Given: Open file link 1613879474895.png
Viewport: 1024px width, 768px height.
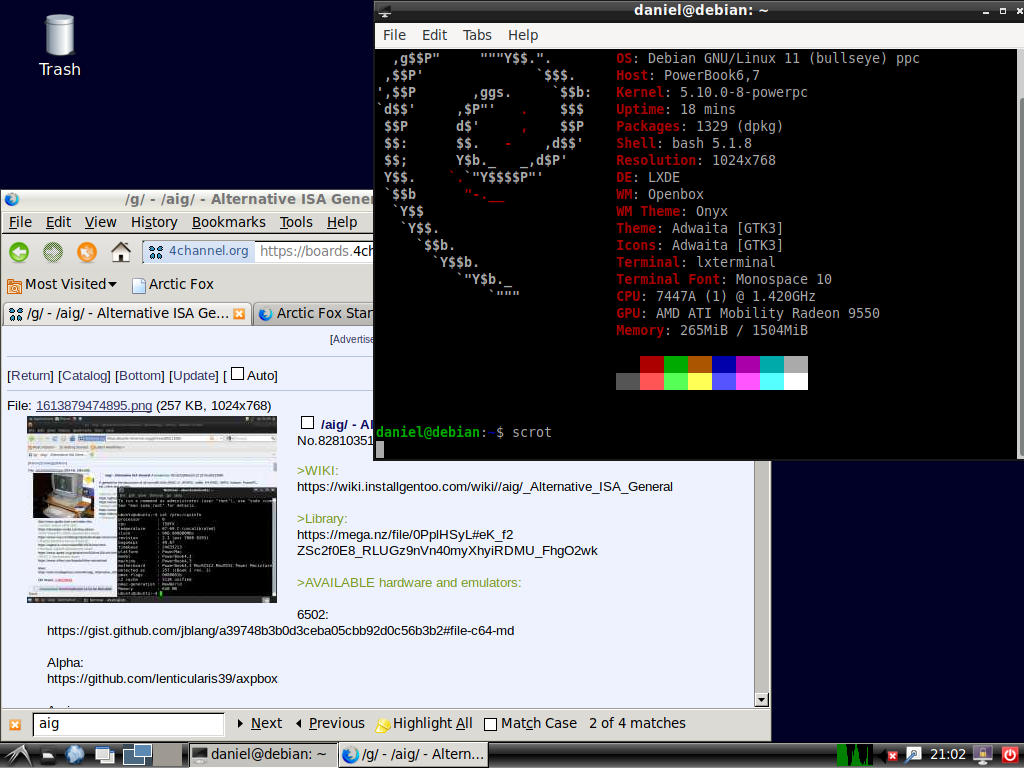Looking at the screenshot, I should pos(94,406).
